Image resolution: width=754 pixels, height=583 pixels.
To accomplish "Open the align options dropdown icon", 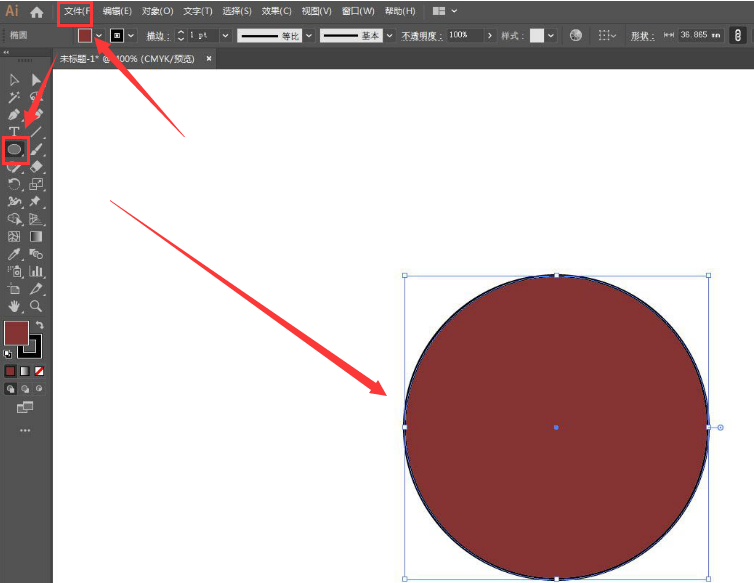I will pos(607,35).
